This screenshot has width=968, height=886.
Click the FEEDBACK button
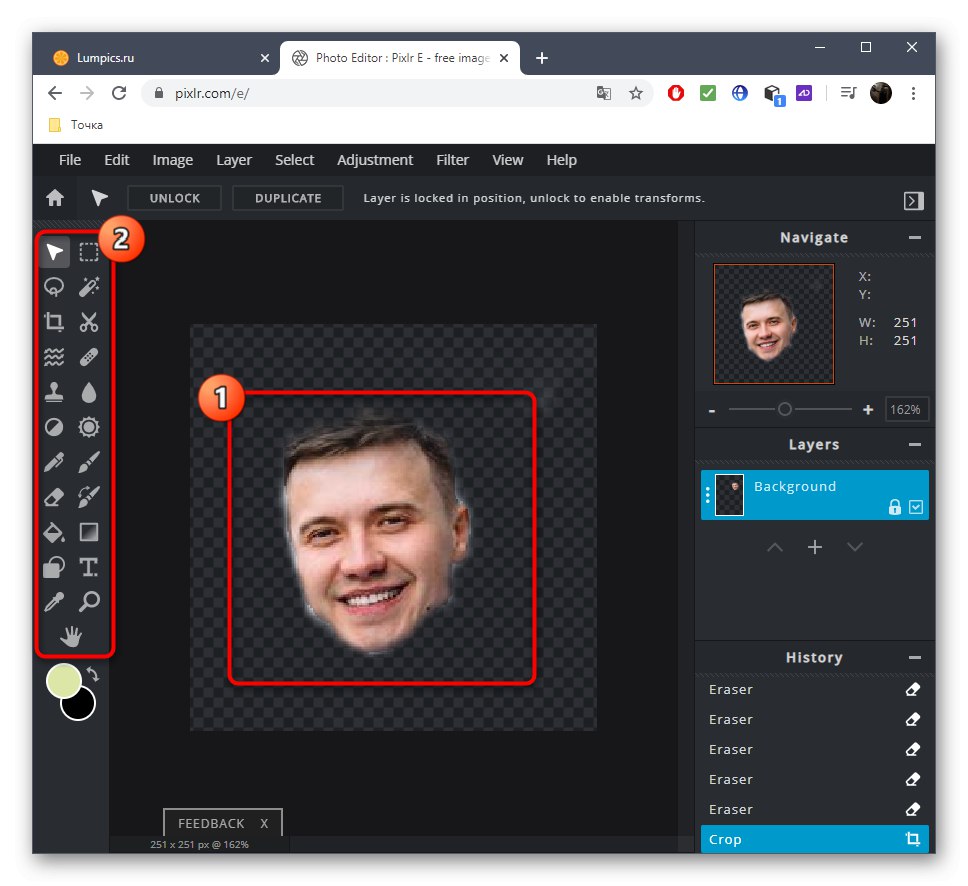(211, 824)
